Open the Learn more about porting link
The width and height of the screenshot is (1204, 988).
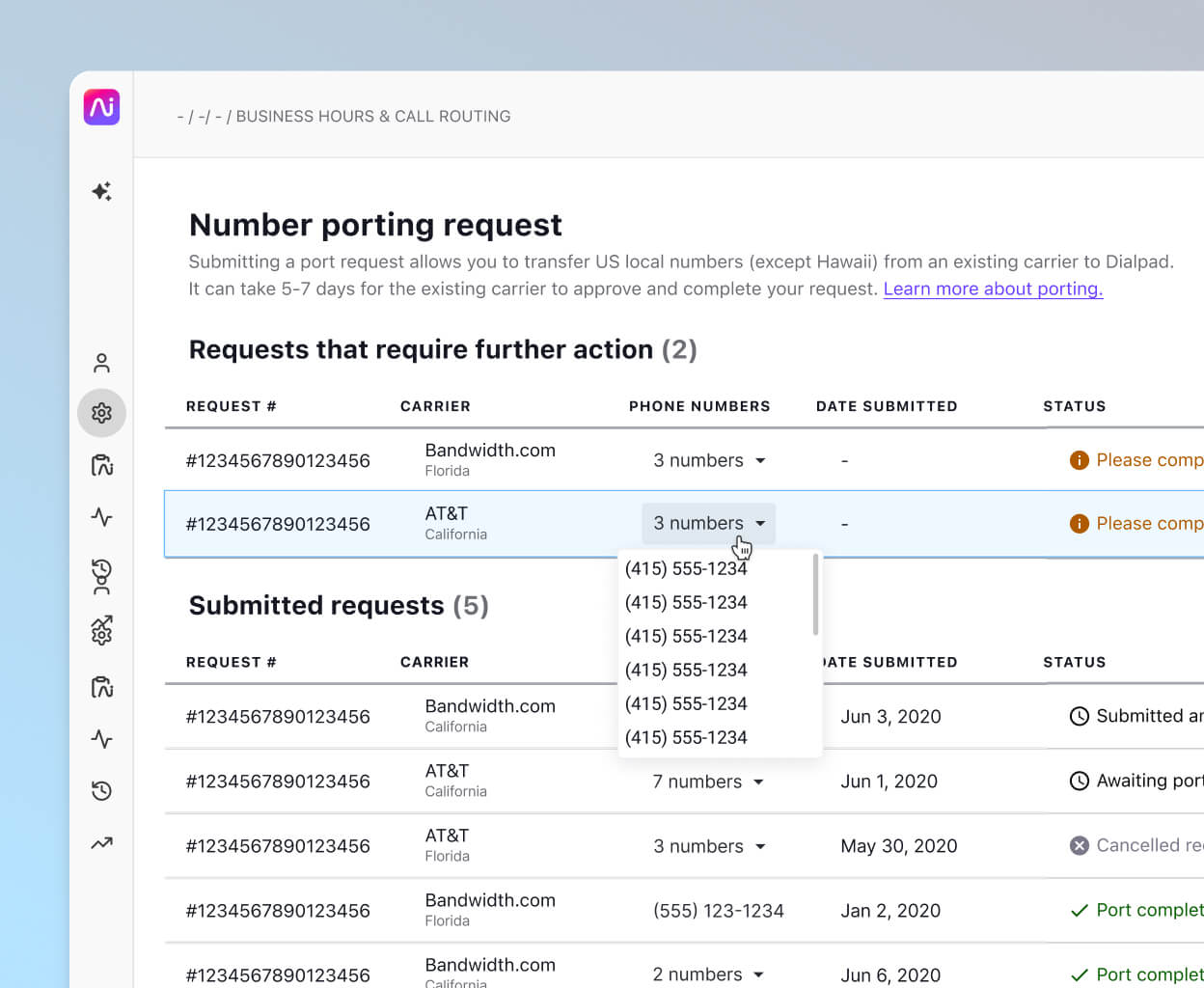click(993, 288)
